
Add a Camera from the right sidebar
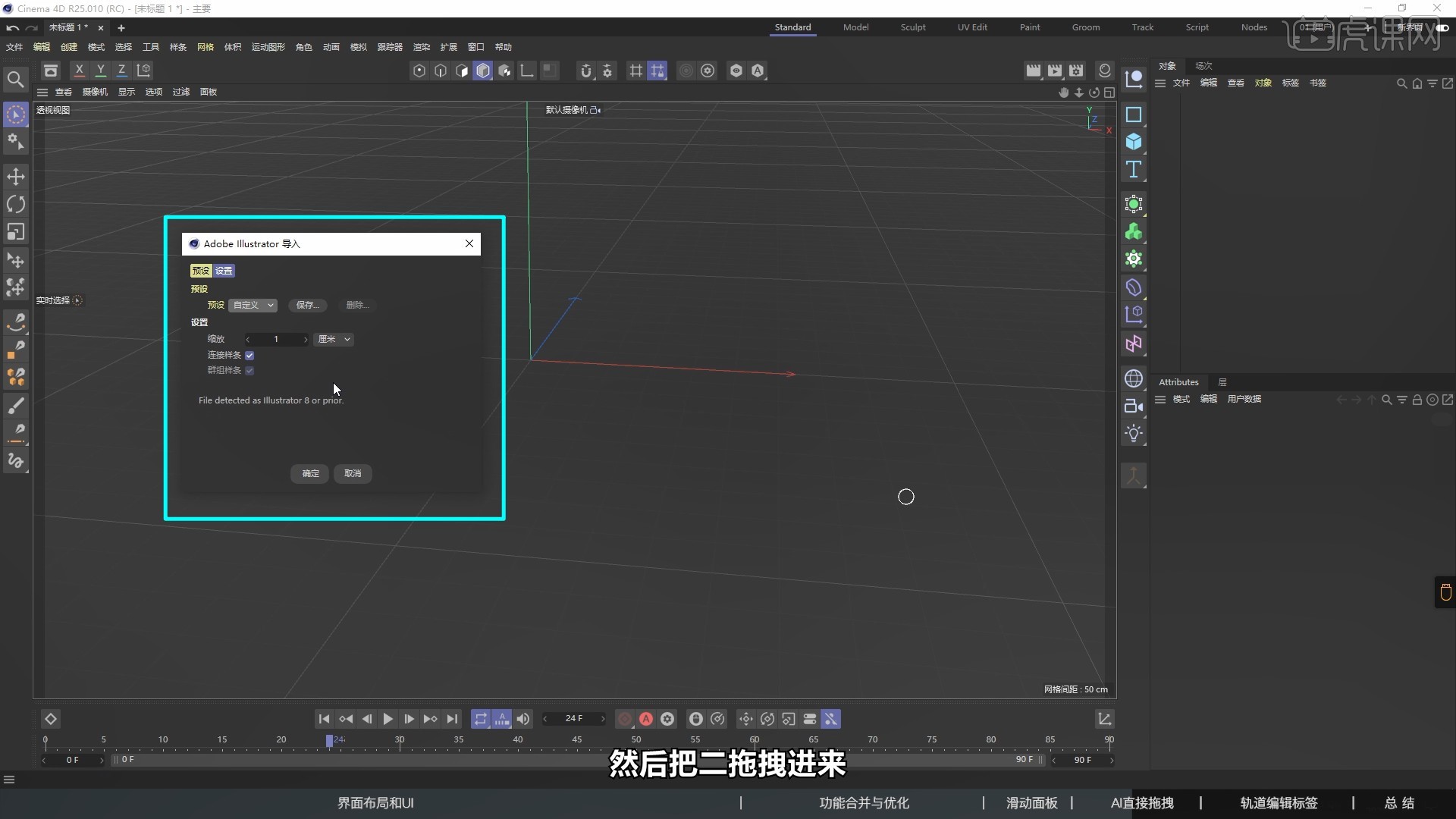[x=1134, y=406]
